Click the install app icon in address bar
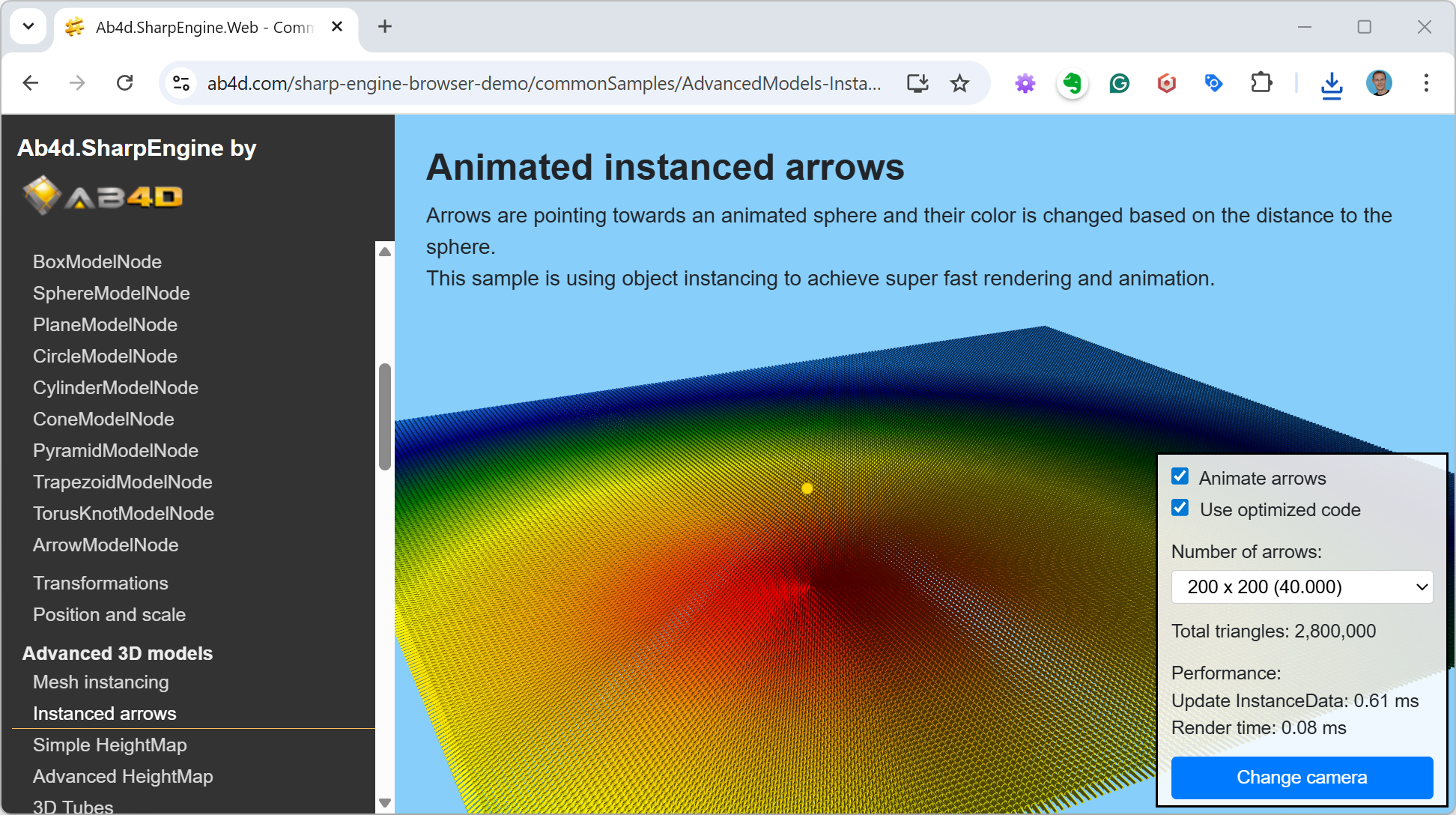Viewport: 1456px width, 815px height. point(917,83)
